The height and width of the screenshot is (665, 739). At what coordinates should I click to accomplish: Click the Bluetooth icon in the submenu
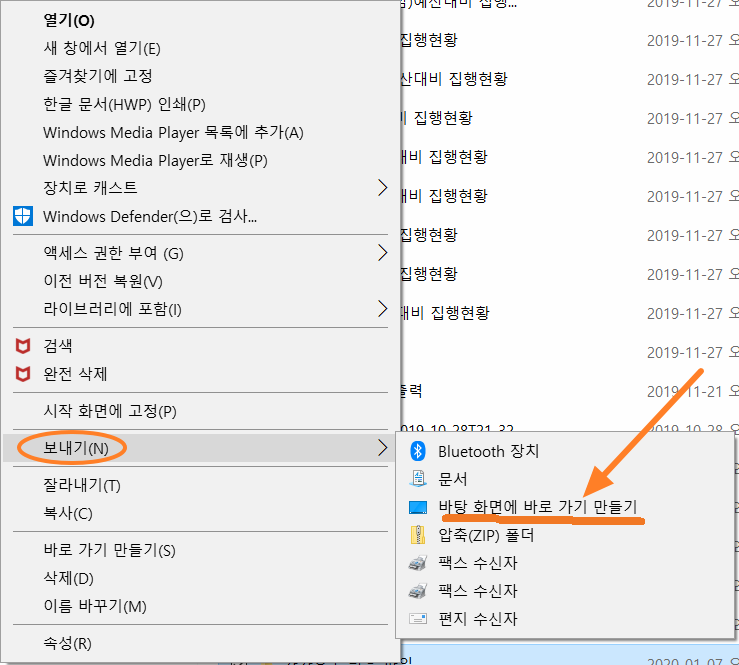click(418, 451)
